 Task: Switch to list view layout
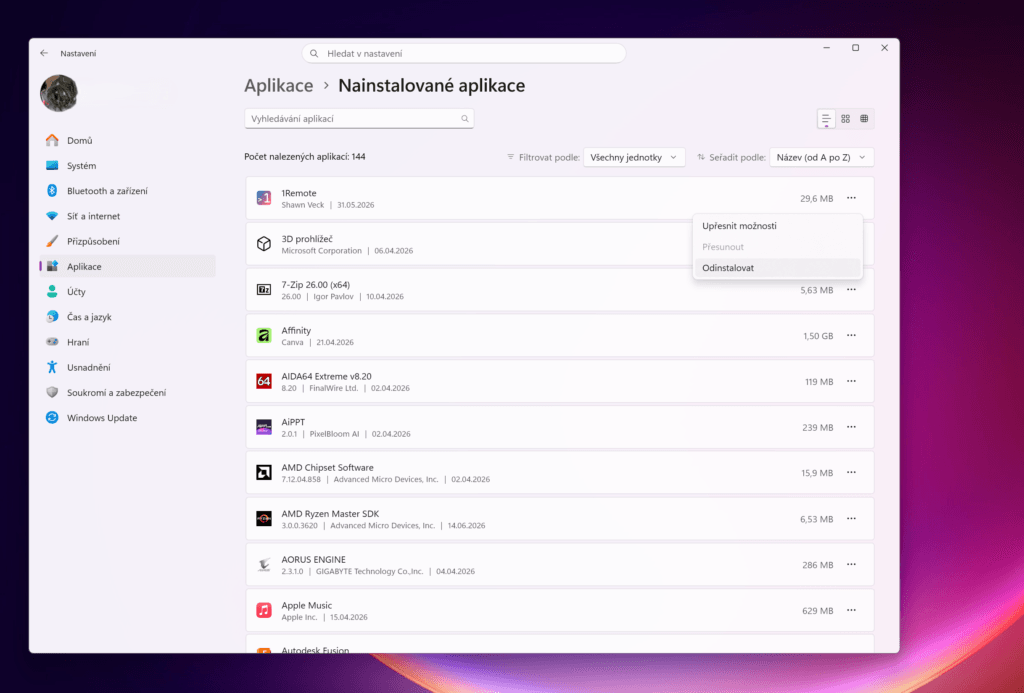[x=826, y=119]
